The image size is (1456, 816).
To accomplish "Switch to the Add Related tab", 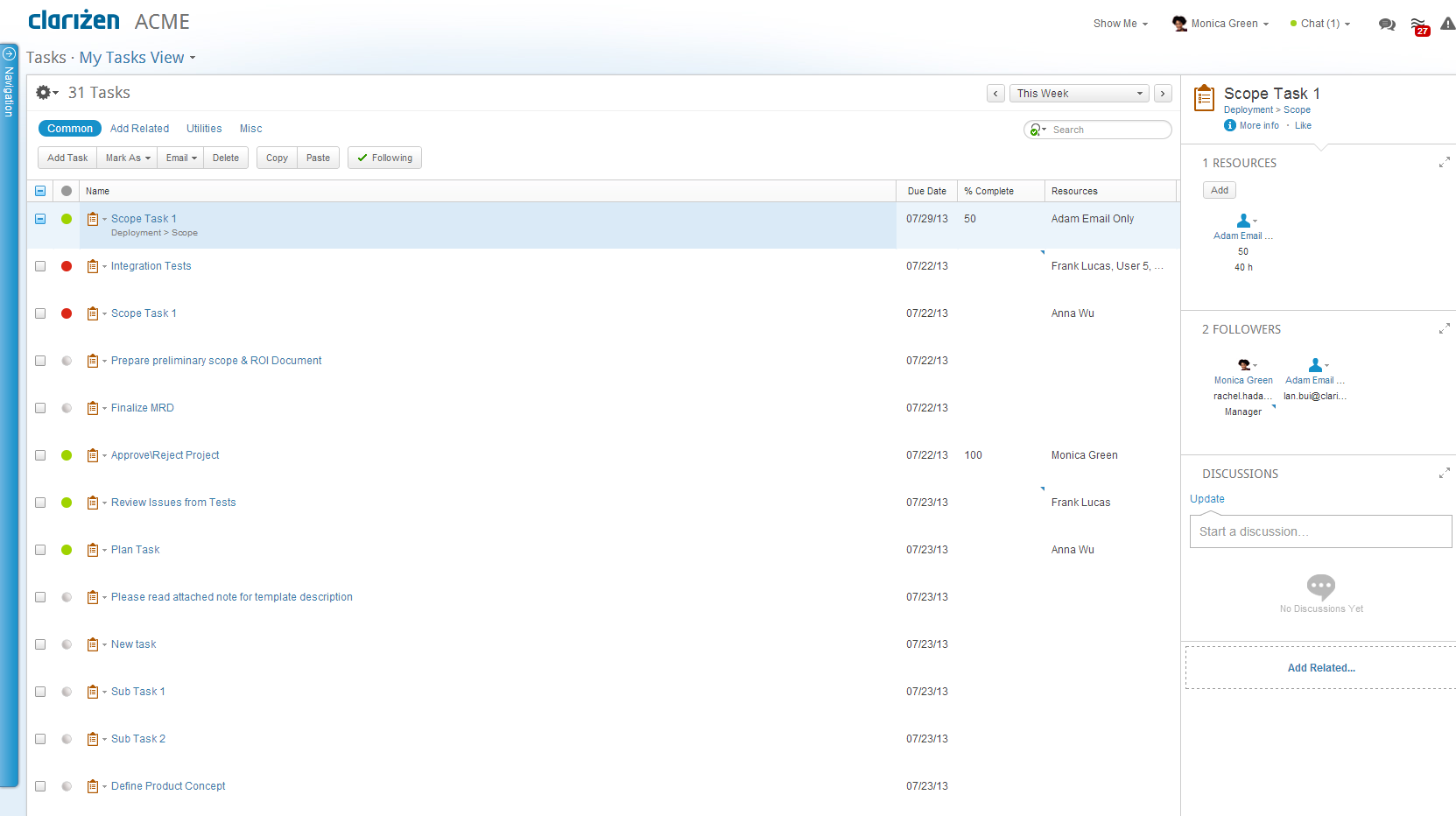I will tap(139, 129).
